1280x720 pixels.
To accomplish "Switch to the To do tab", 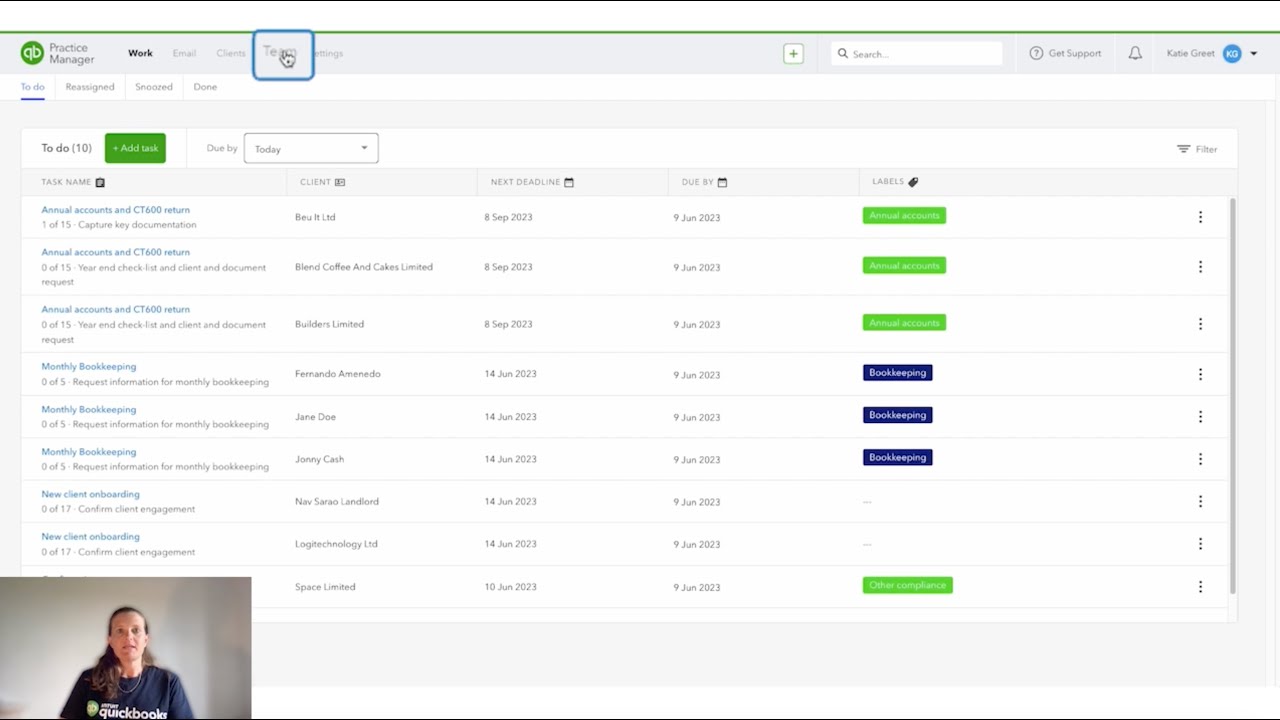I will point(33,87).
